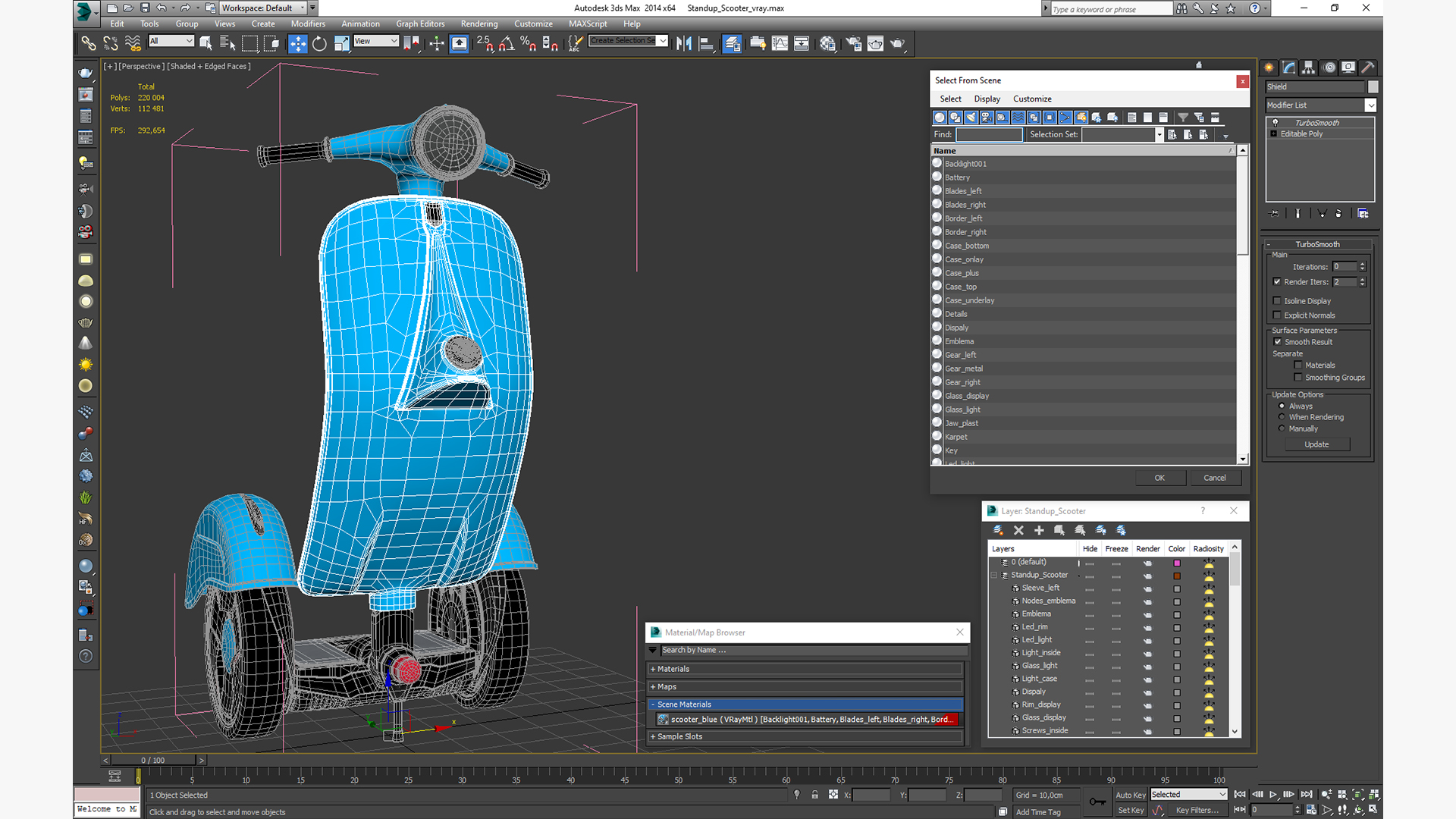Activate the Select and Scale tool
Viewport: 1456px width, 819px height.
pyautogui.click(x=342, y=44)
